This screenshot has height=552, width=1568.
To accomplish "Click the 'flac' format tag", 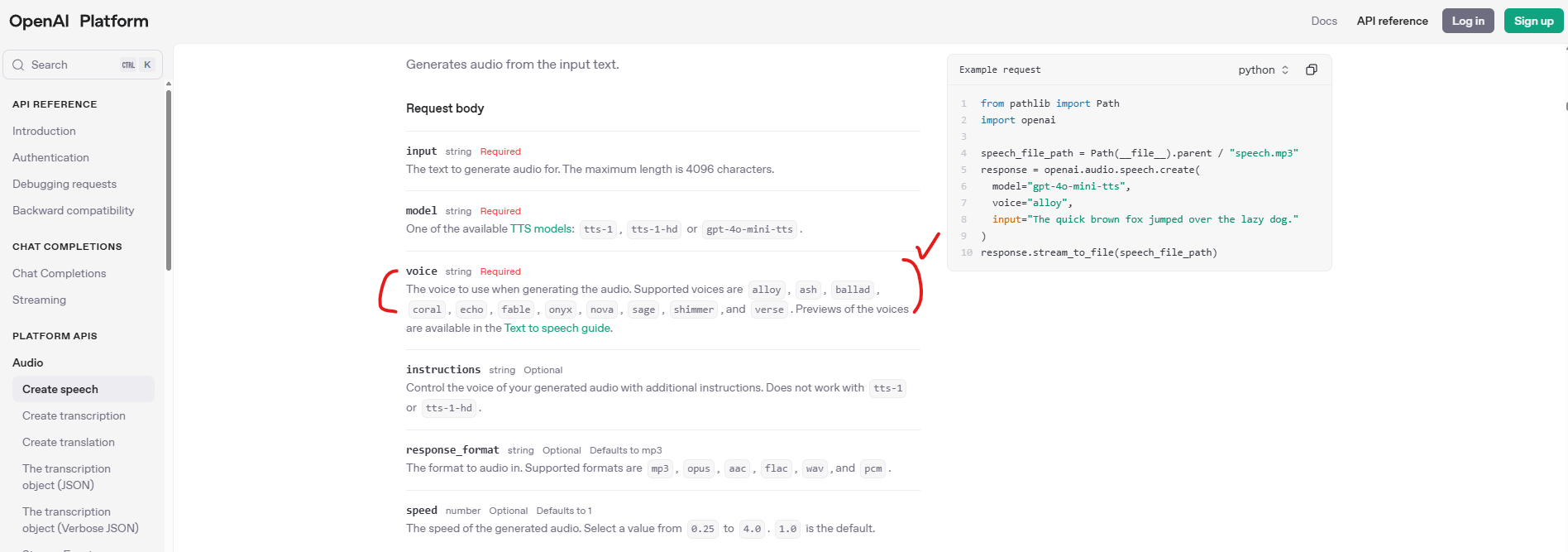I will (777, 468).
